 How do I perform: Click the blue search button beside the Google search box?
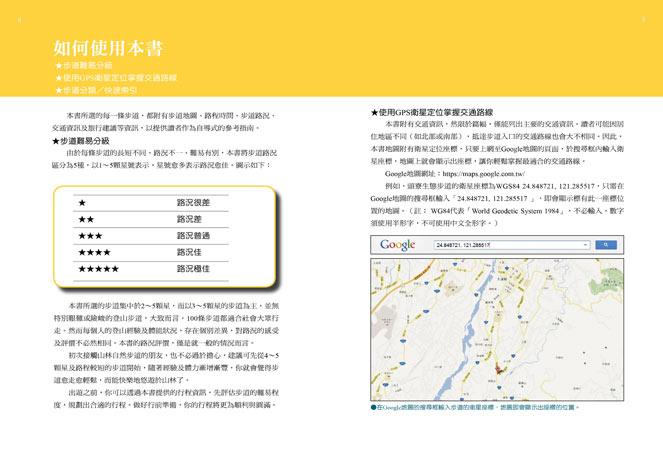click(x=605, y=245)
